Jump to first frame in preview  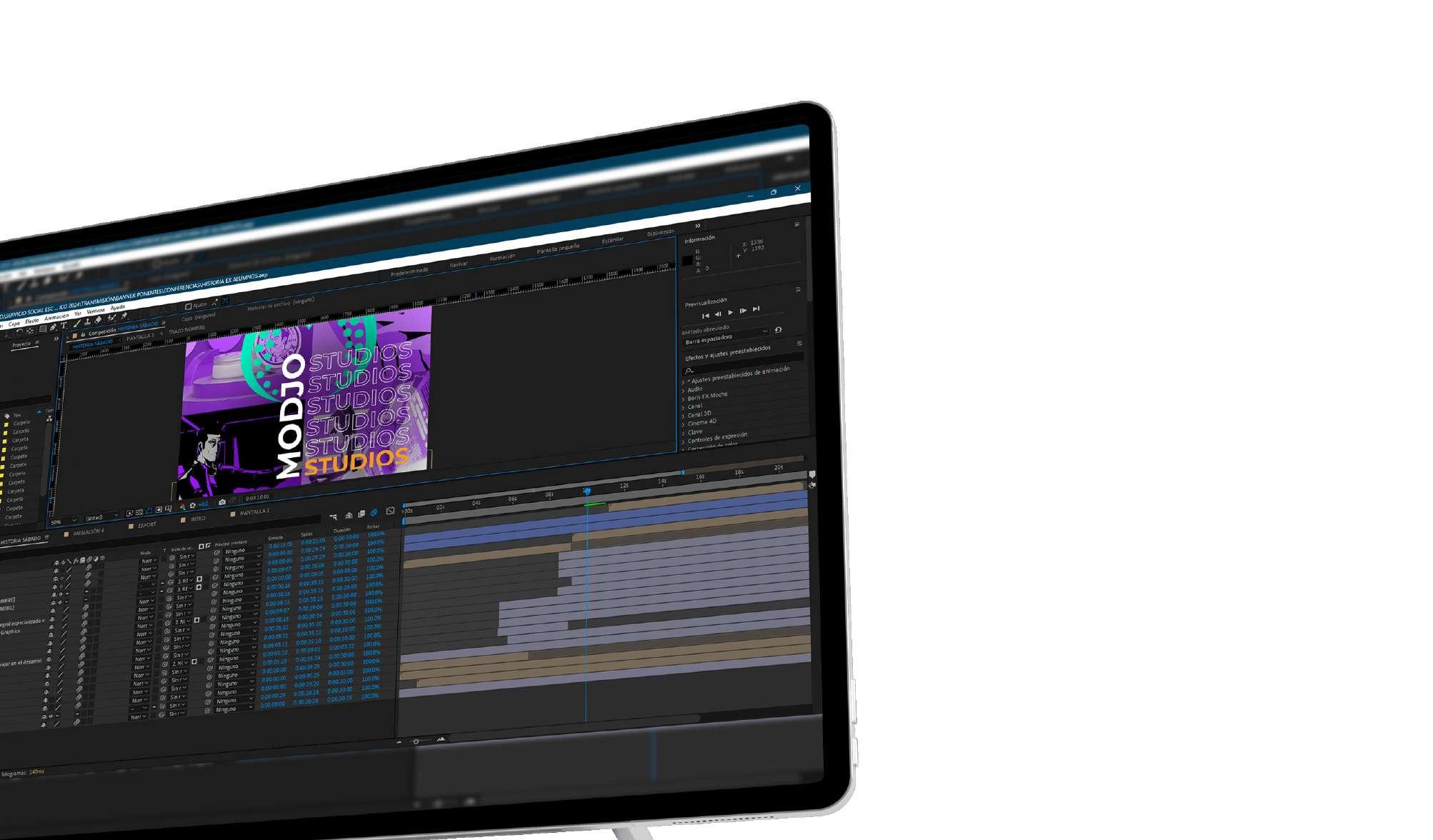click(x=705, y=316)
